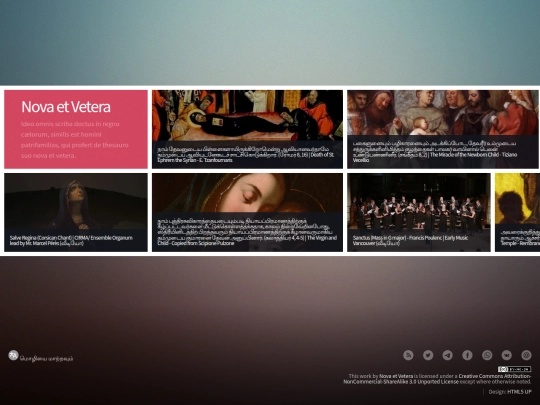The image size is (540, 405).
Task: Open The Miracle of the Newborn Child tile
Action: click(443, 129)
